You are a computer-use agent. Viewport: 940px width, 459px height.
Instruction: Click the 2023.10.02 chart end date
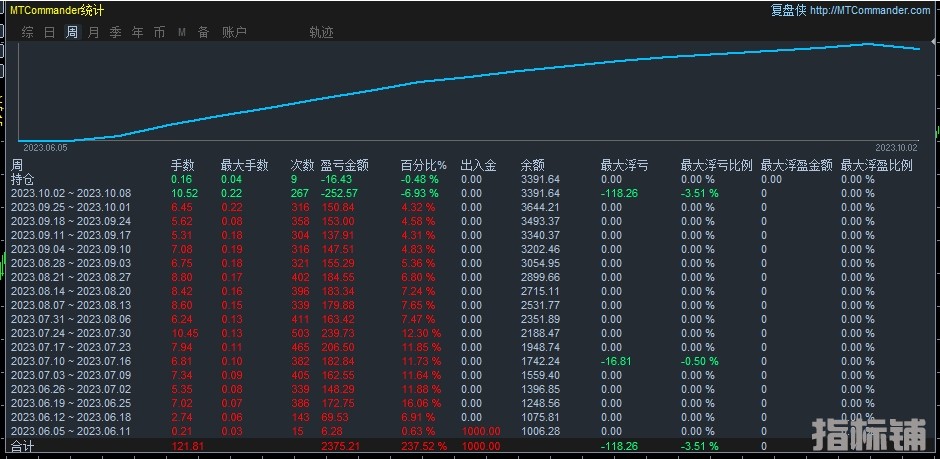[896, 148]
